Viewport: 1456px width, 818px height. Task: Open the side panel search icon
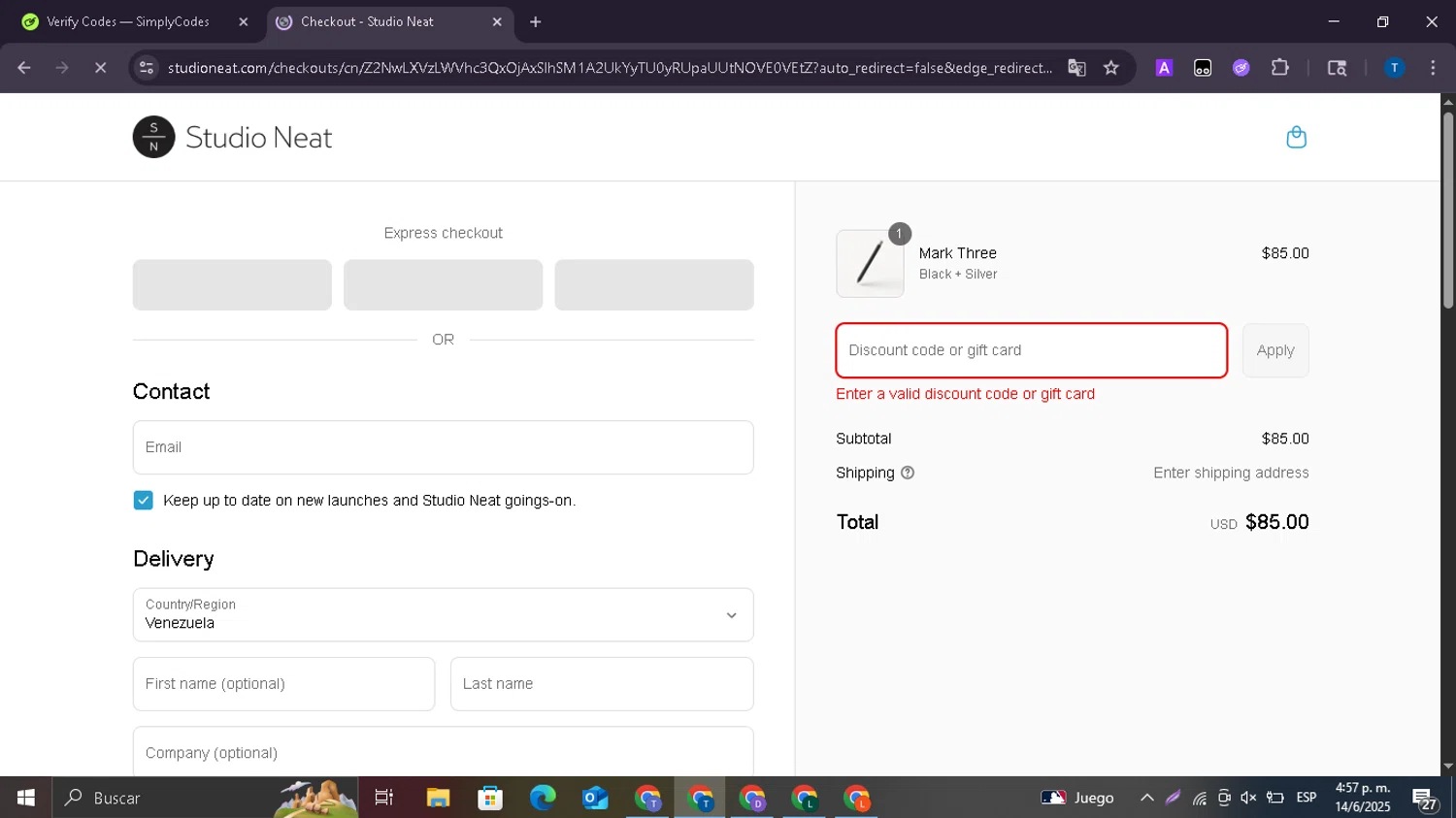1337,68
